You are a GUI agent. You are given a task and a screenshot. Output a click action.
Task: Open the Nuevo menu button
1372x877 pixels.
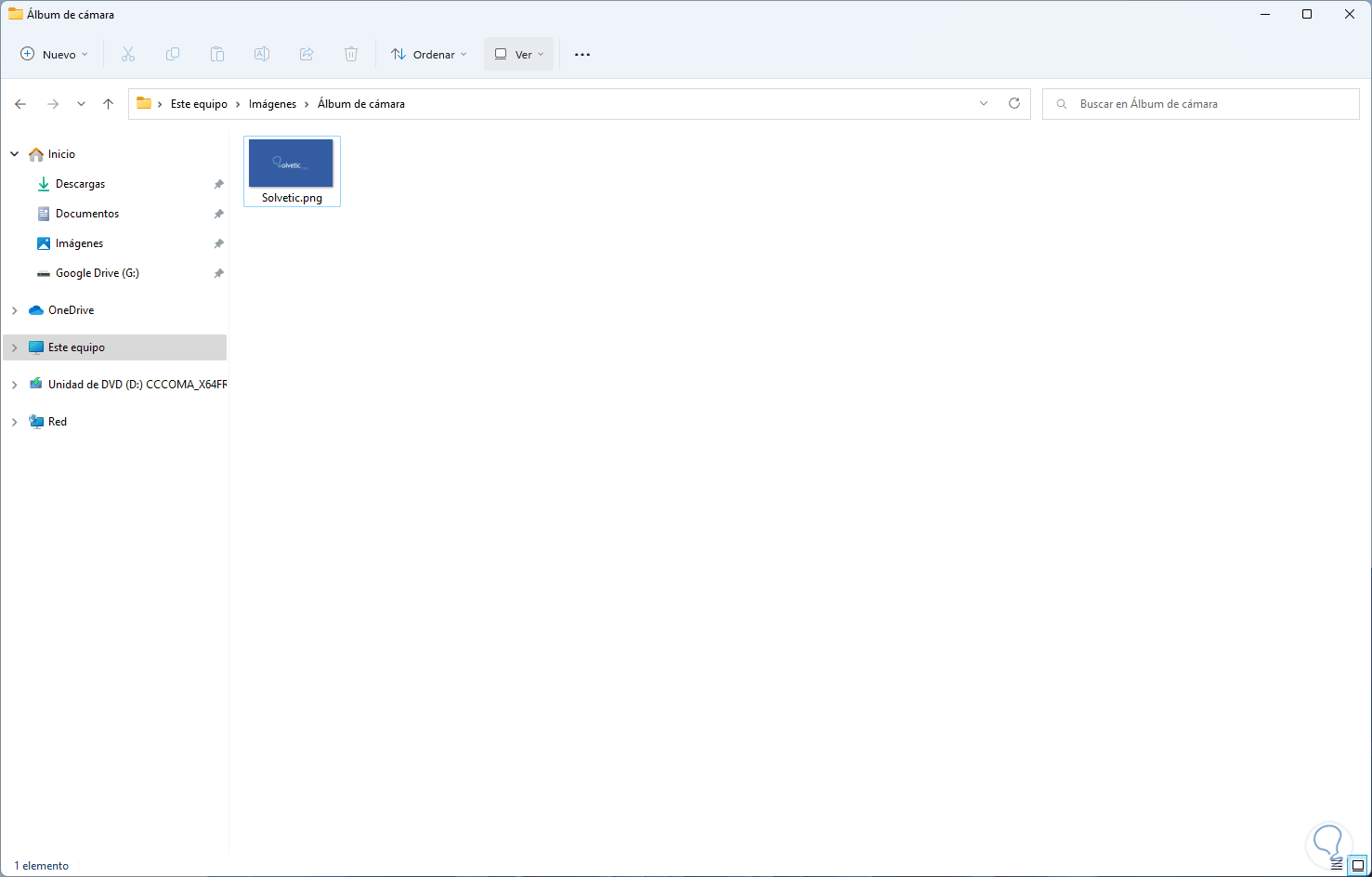tap(54, 55)
